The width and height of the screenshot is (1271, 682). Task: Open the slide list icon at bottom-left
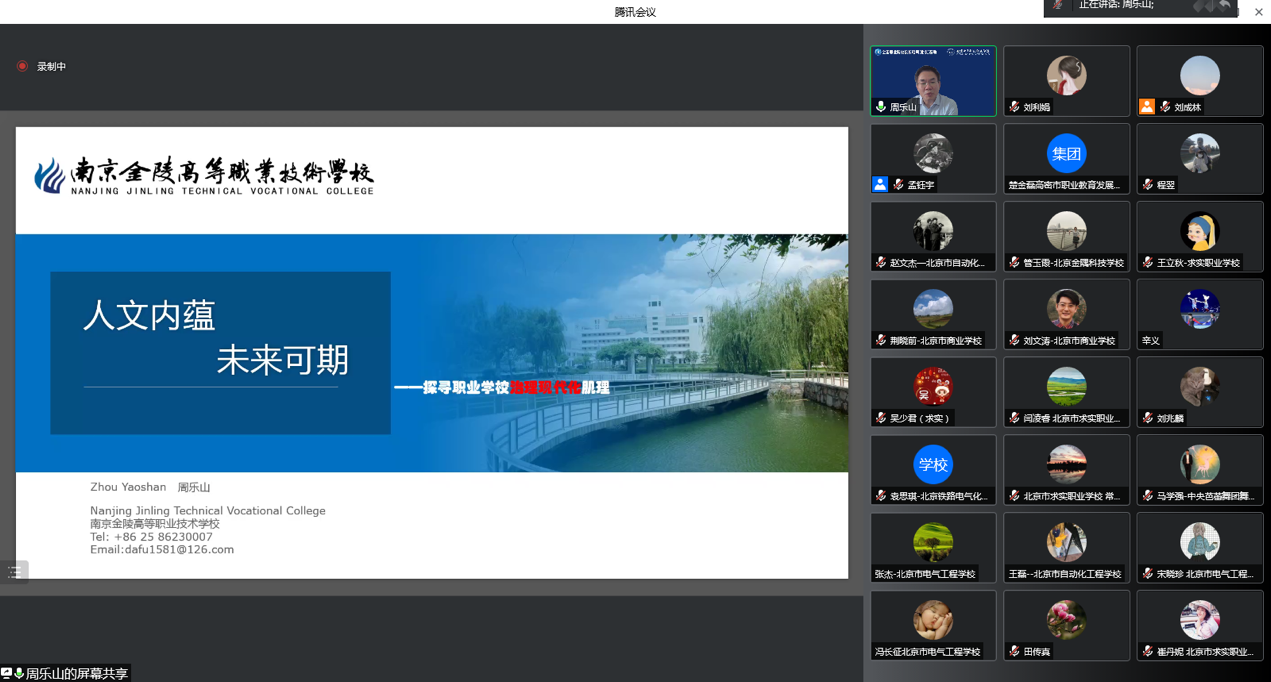tap(14, 572)
